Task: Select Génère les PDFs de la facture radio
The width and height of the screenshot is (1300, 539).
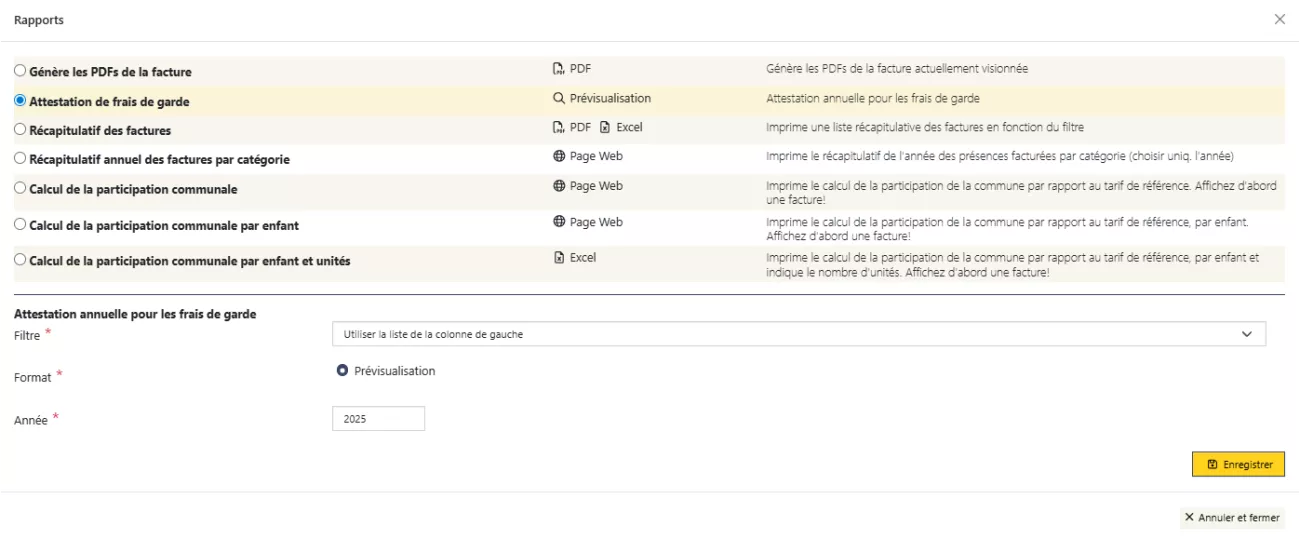Action: tap(20, 72)
